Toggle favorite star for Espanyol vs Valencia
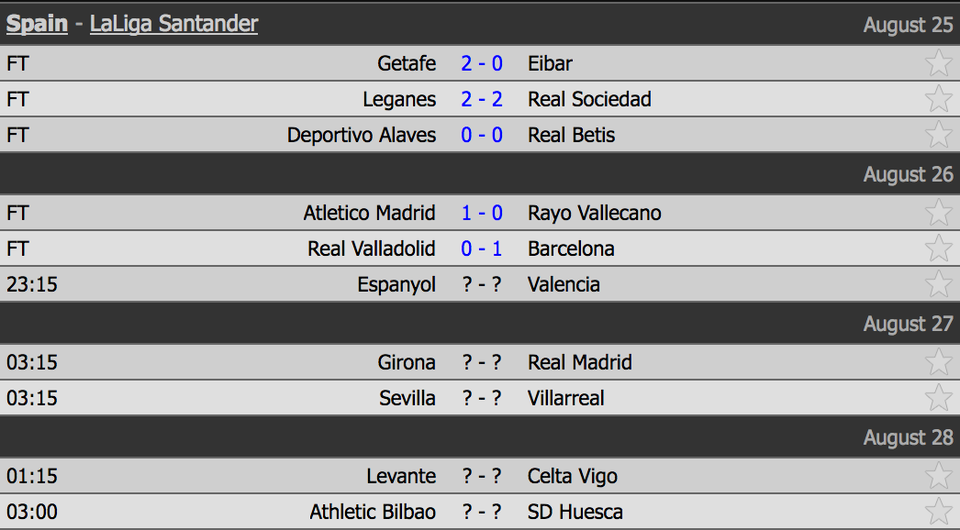This screenshot has height=530, width=960. click(938, 284)
